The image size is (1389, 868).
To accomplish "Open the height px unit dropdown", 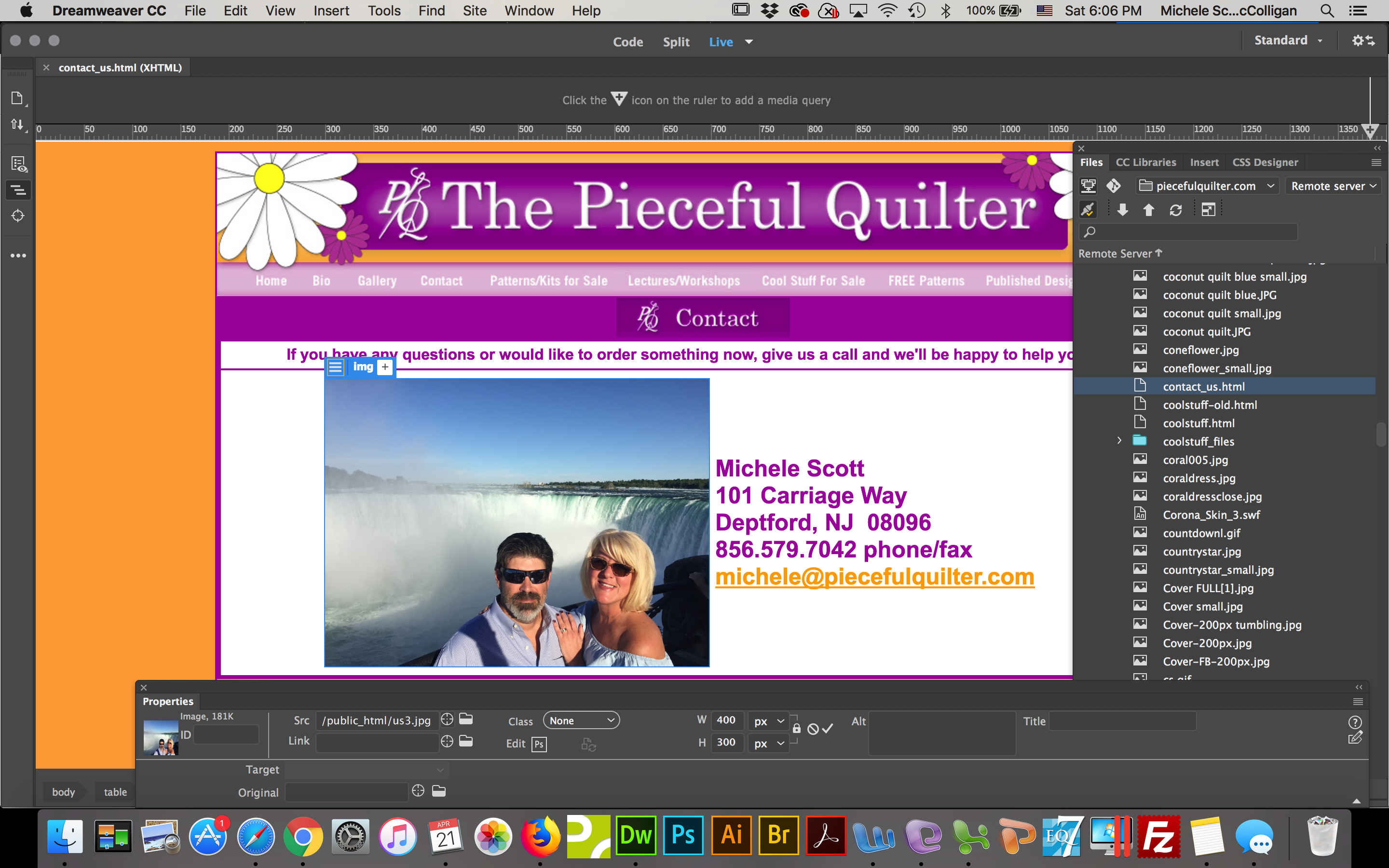I will click(769, 744).
